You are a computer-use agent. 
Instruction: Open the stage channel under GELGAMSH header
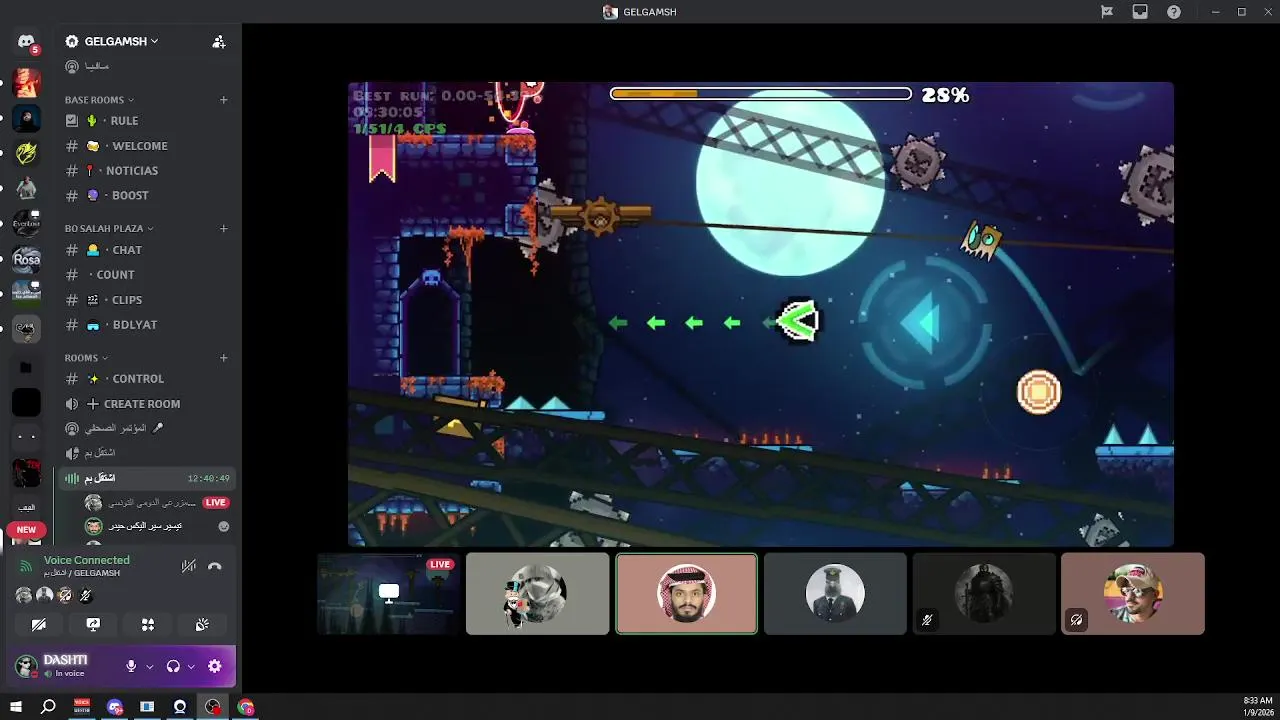[146, 66]
